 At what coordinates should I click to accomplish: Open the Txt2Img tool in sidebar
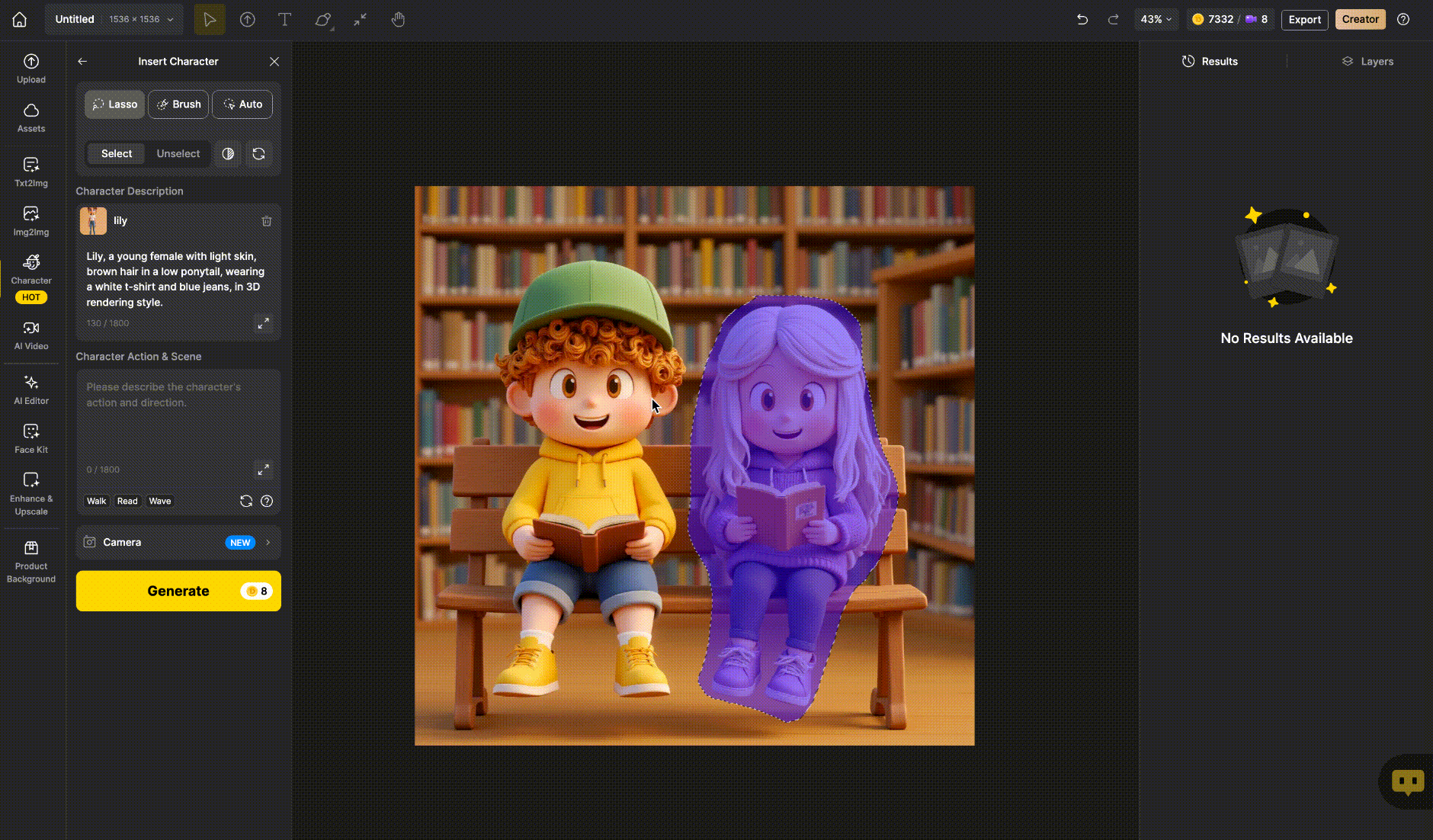click(x=30, y=172)
